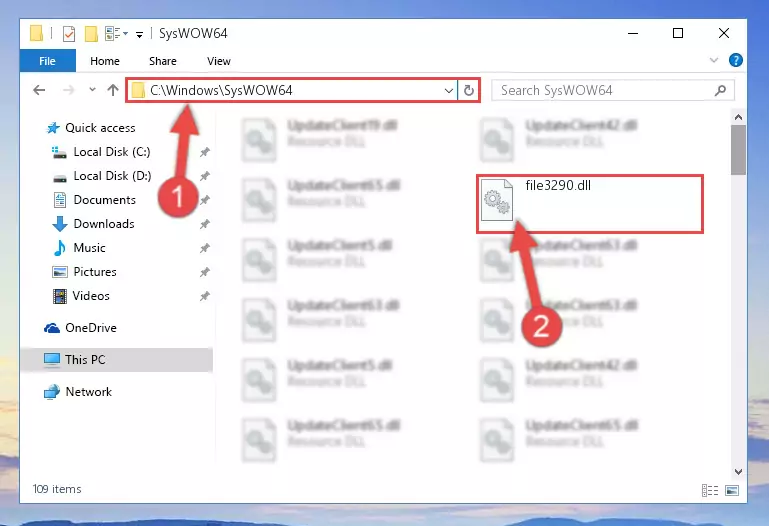Viewport: 769px width, 526px height.
Task: Switch to the View ribbon tab
Action: (x=218, y=61)
